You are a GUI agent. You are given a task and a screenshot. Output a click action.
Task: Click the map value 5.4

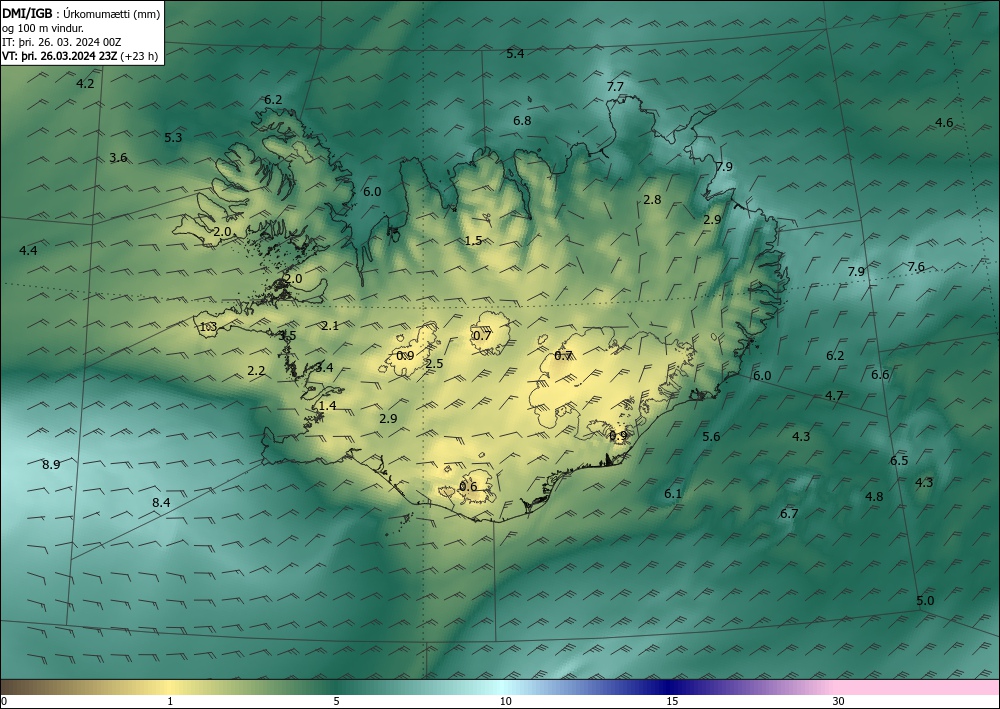click(x=515, y=54)
